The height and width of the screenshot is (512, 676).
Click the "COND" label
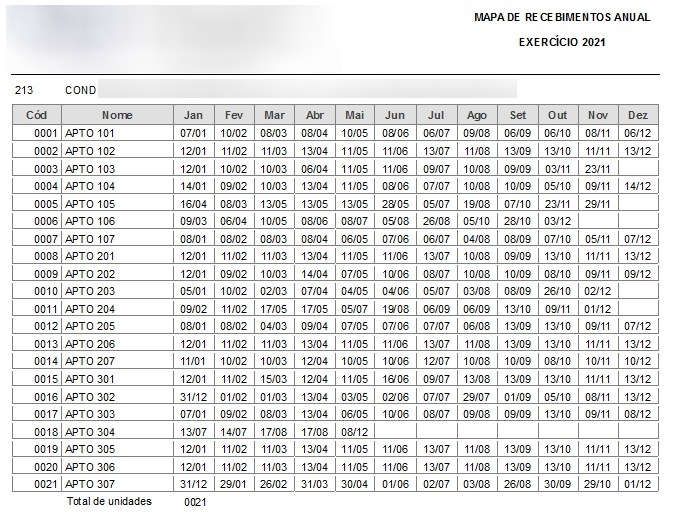coord(80,90)
